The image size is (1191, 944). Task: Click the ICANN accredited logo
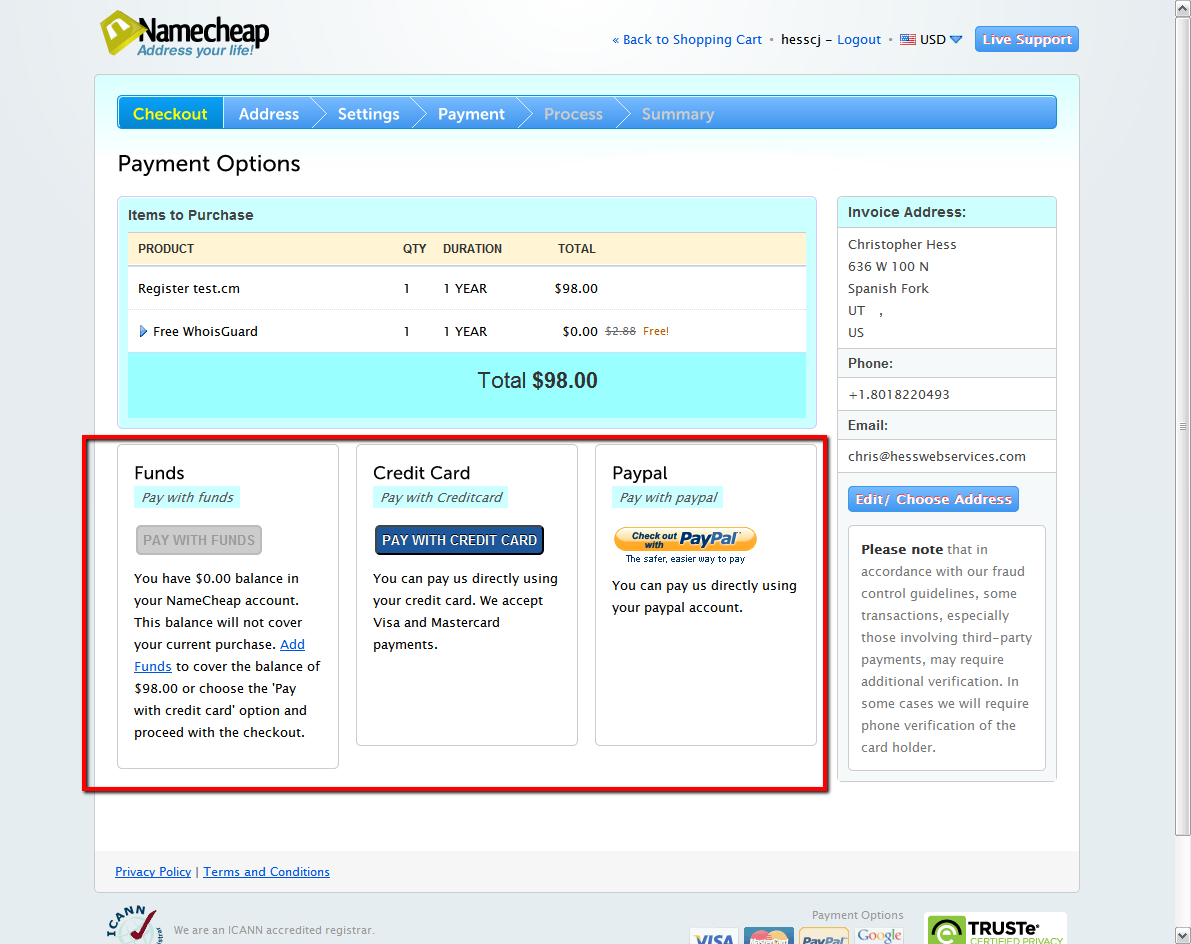[134, 924]
